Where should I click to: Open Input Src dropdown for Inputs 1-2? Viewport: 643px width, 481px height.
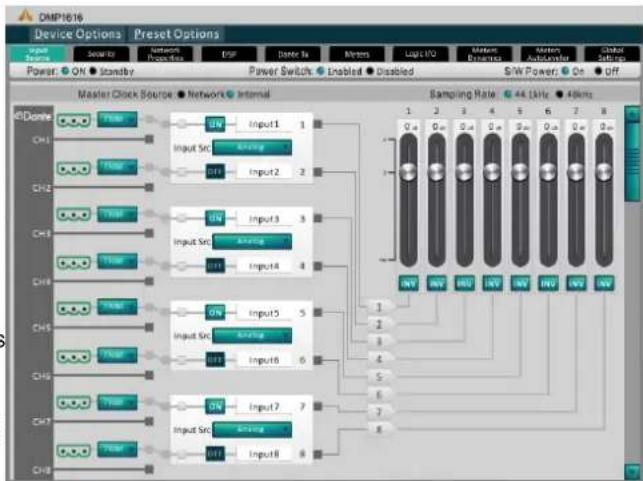[x=252, y=147]
